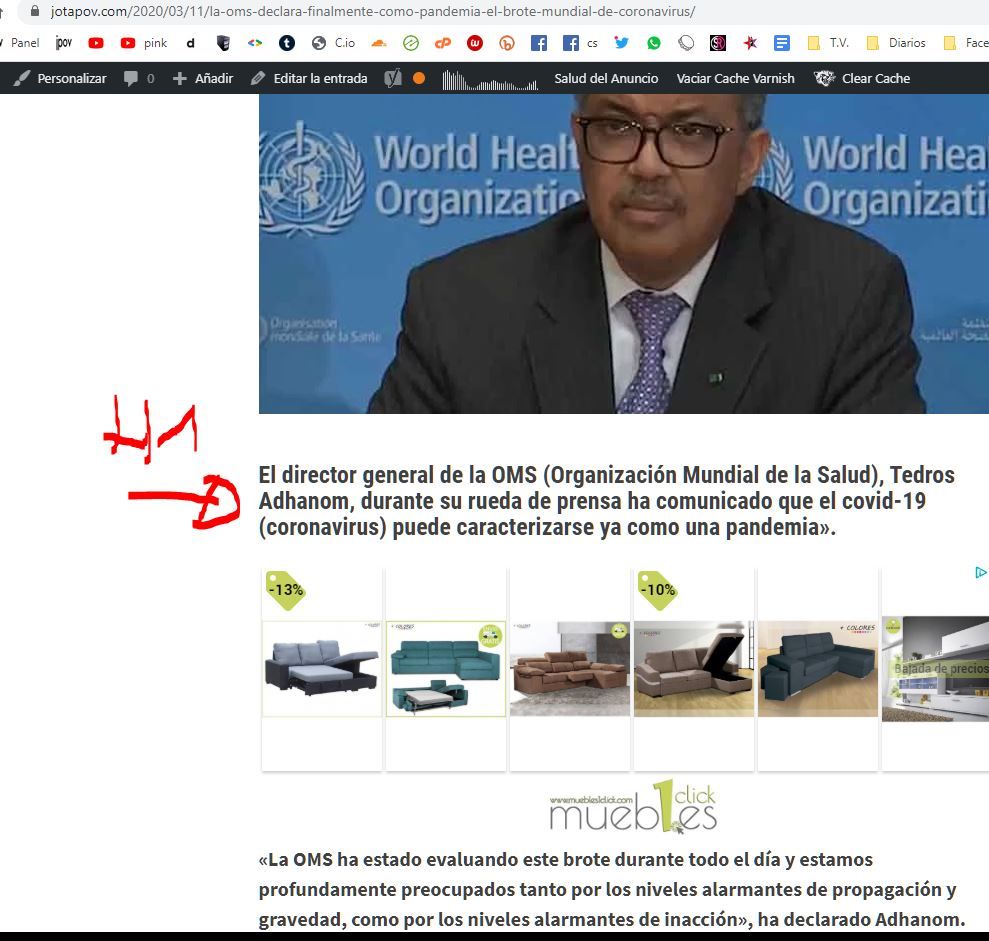The width and height of the screenshot is (989, 941).
Task: Open the orange cPanel bookmark
Action: coord(443,43)
